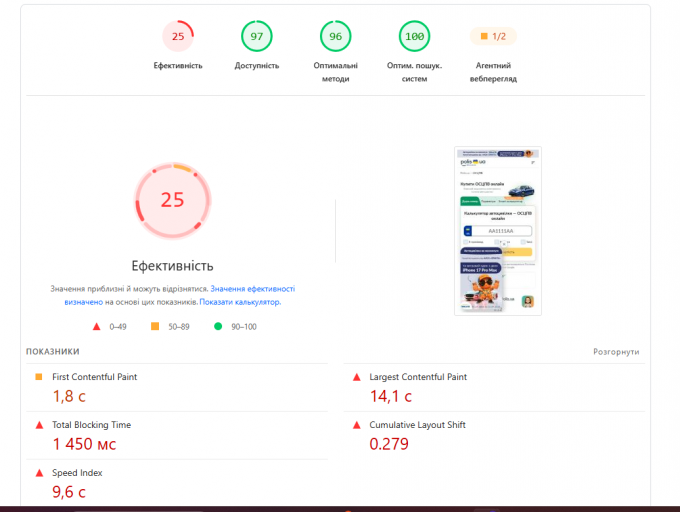Open the Ефективність score gauge showing 25
The height and width of the screenshot is (512, 680).
coord(178,36)
